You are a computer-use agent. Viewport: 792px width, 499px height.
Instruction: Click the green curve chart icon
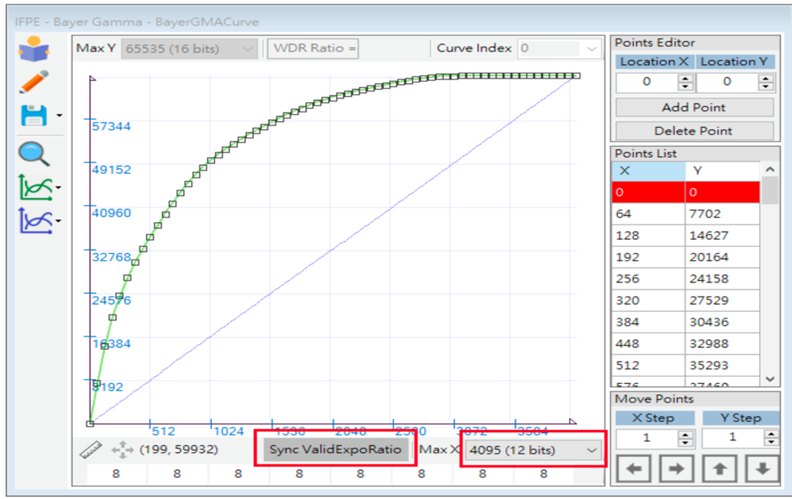coord(35,187)
